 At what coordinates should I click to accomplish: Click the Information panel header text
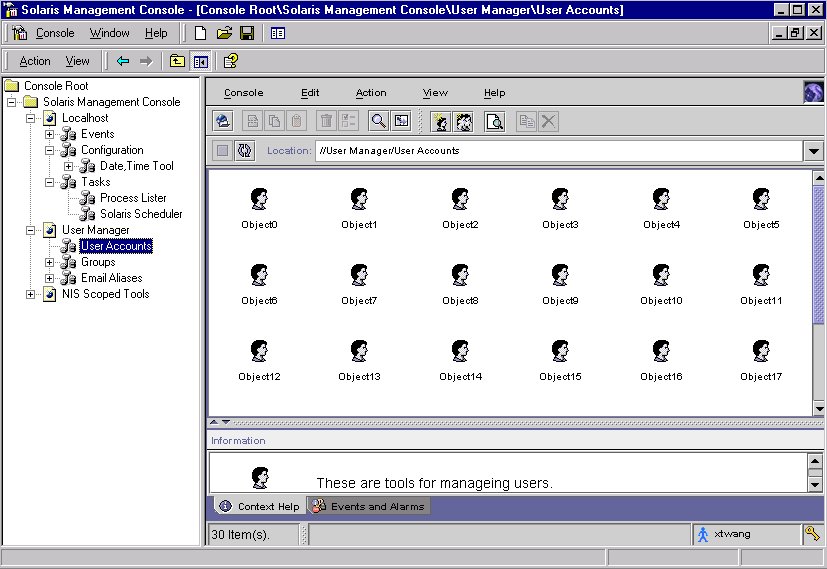pyautogui.click(x=238, y=441)
